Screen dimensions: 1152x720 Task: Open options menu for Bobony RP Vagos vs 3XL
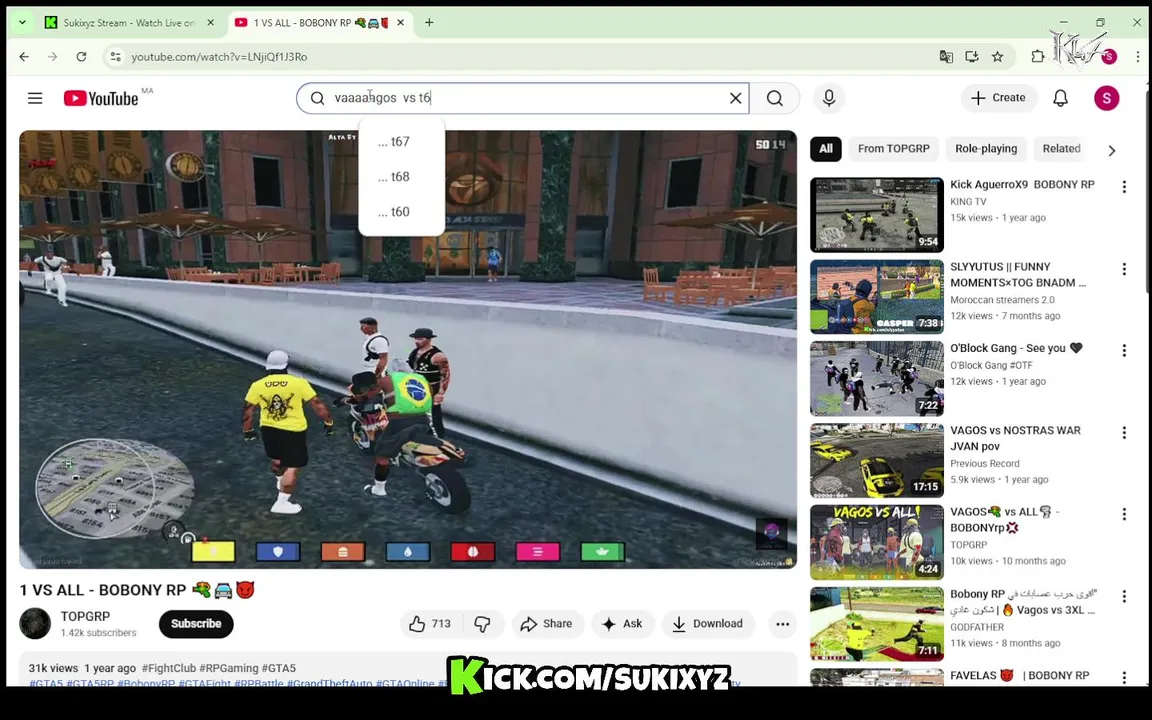tap(1123, 597)
